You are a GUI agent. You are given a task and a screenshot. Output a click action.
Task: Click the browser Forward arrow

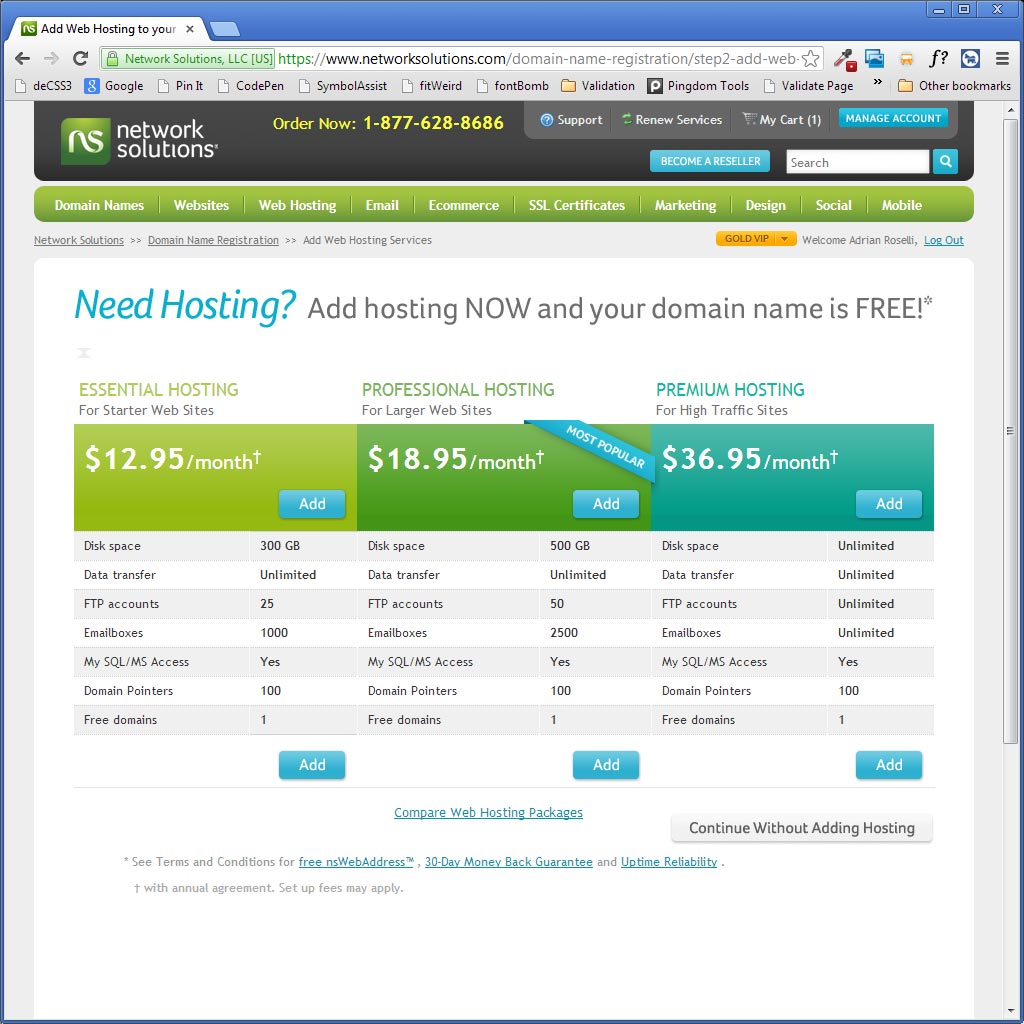(51, 59)
